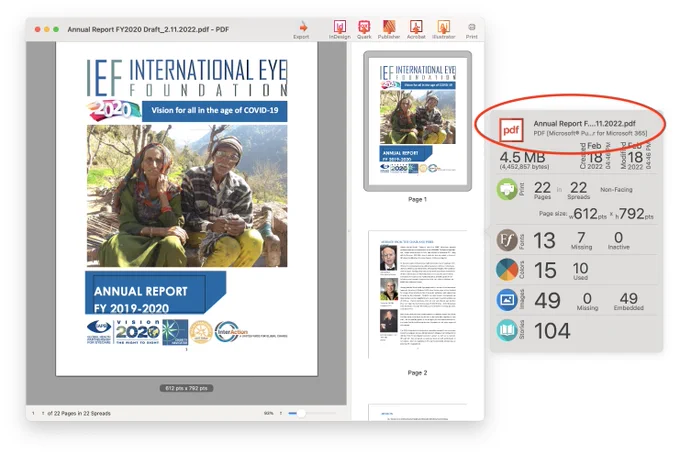Screen dimensions: 680x455
Task: Open the Acrobat conversion icon
Action: 416,27
